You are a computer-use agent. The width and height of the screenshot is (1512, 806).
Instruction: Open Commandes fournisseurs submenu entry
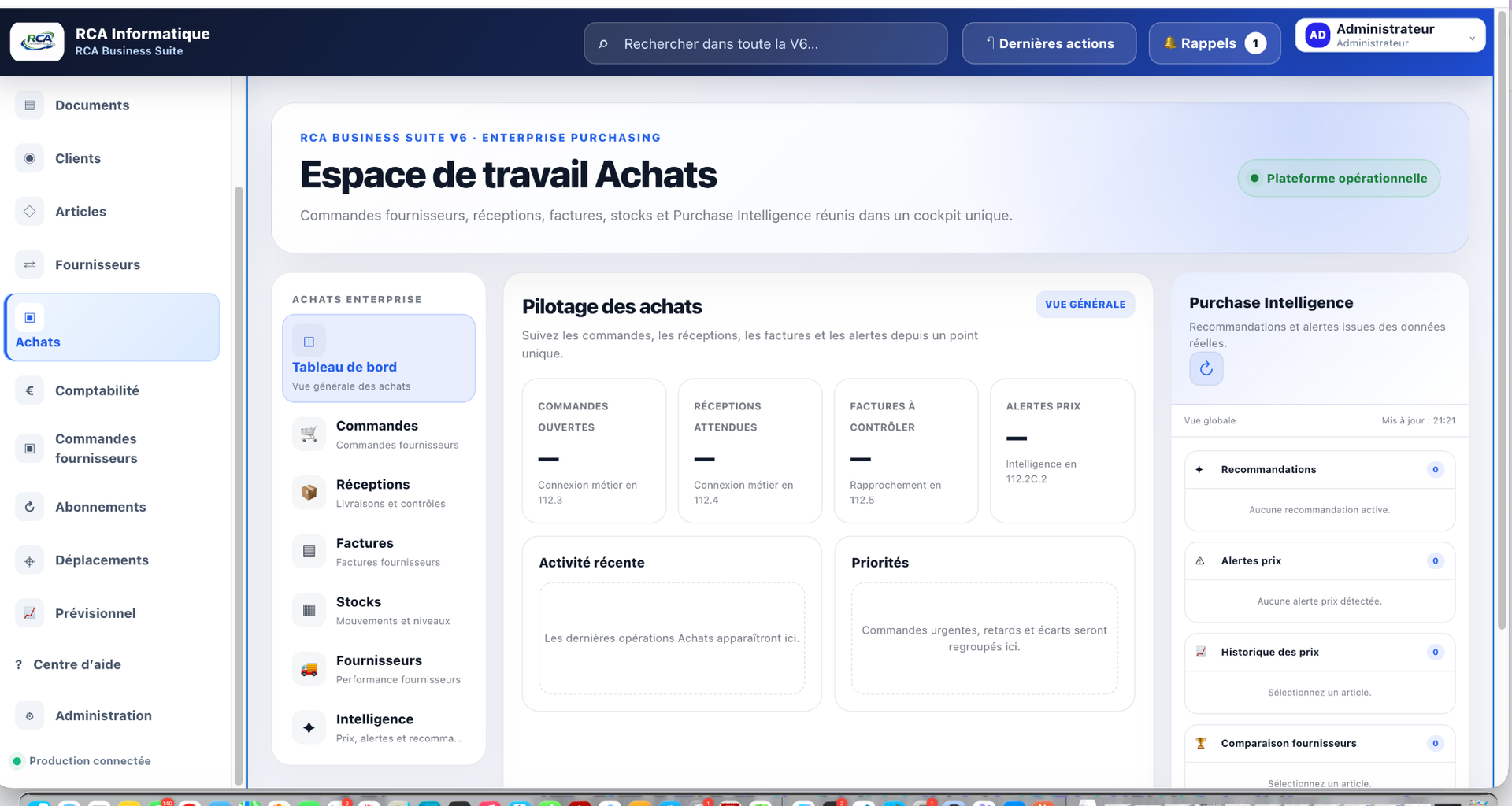pyautogui.click(x=112, y=449)
